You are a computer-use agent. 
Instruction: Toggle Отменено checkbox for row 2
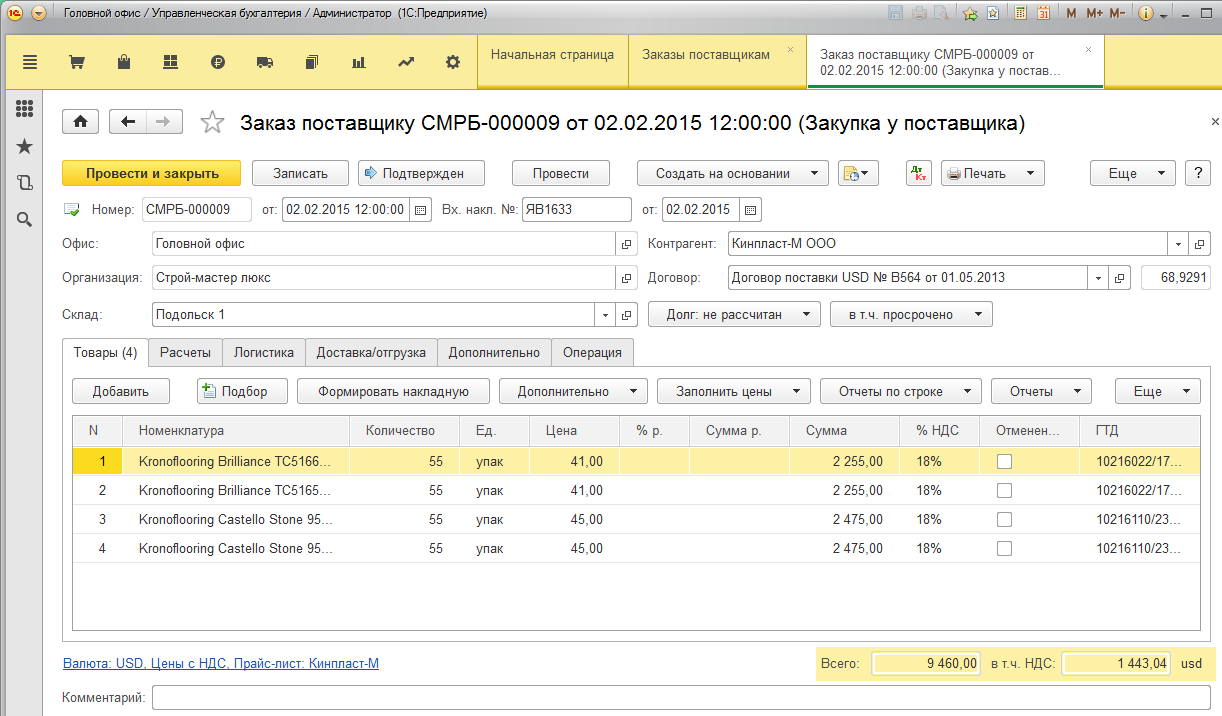1004,491
